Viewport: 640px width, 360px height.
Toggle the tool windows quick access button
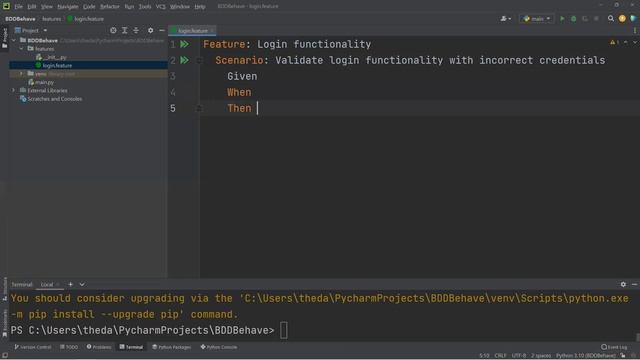tap(4, 356)
